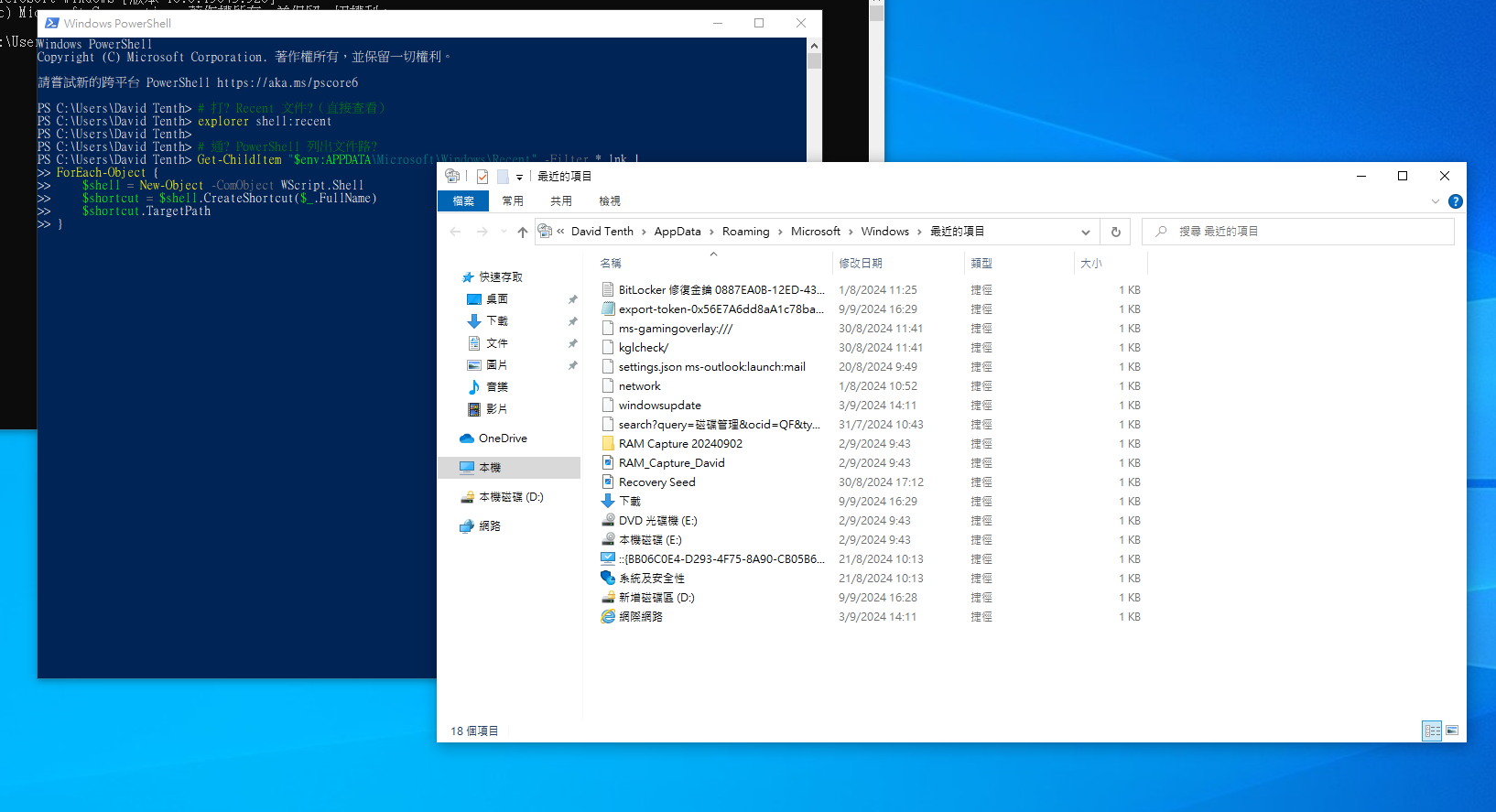Open the Customize Quick Access Toolbar dropdown arrow

519,177
